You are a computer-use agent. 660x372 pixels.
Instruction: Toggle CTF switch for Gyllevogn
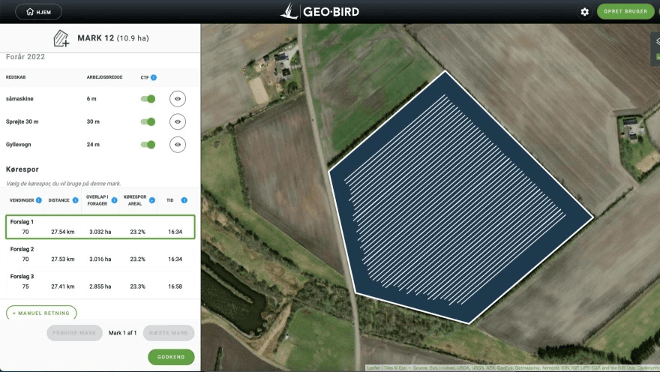[148, 144]
